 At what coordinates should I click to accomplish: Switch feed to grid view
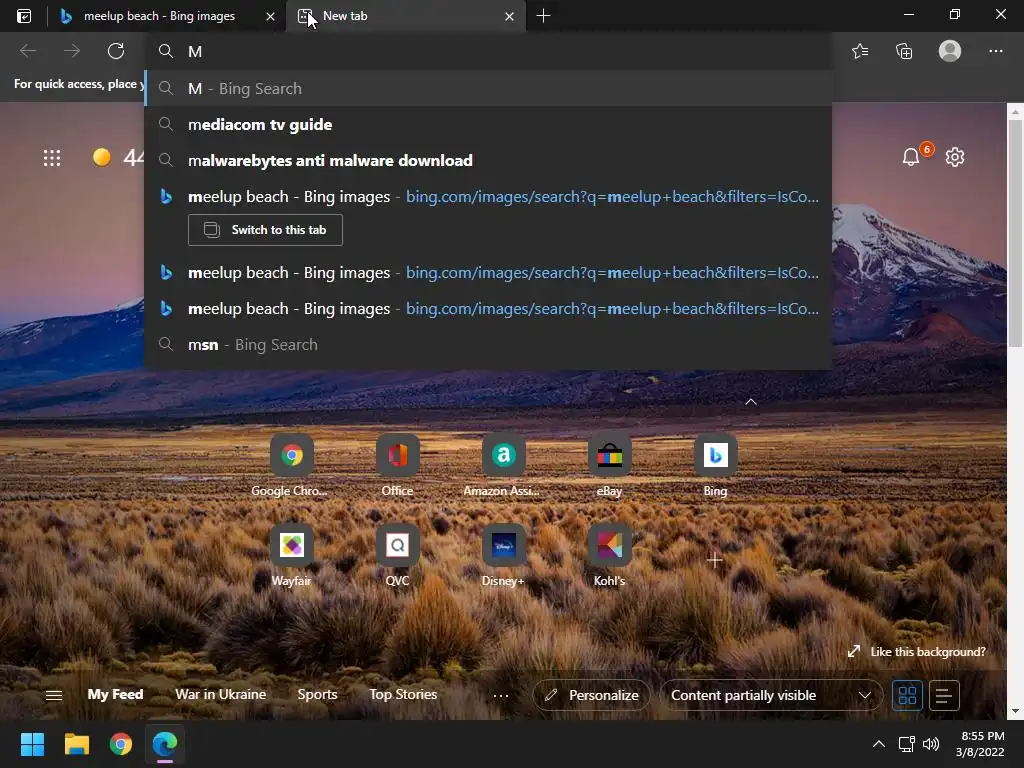(907, 696)
